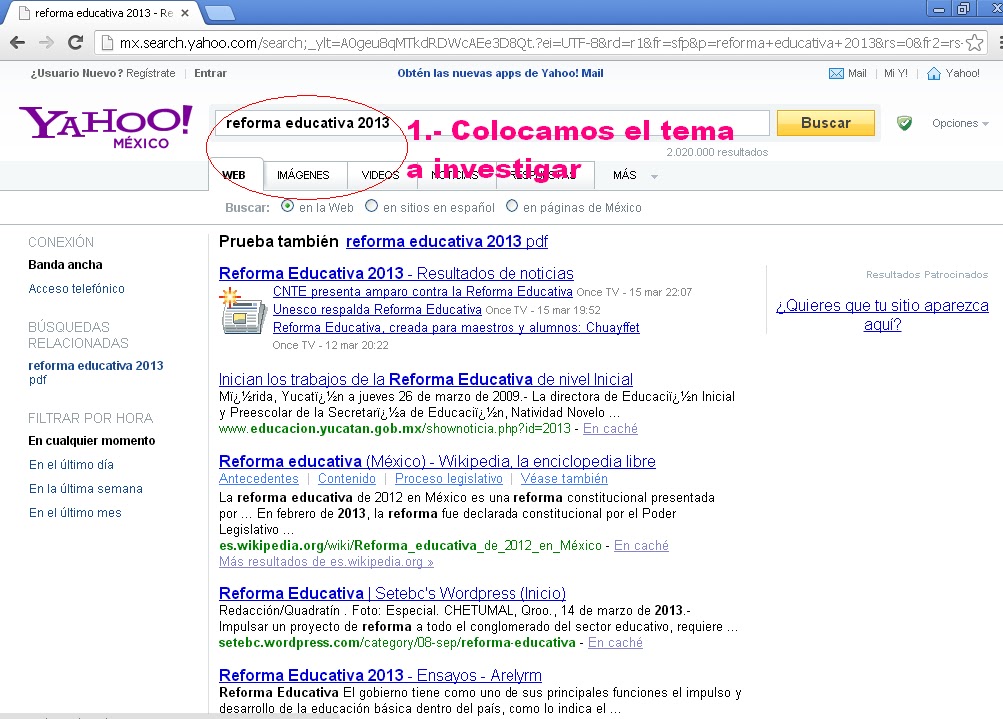The height and width of the screenshot is (719, 1003).
Task: Click the Yahoo! México logo
Action: pos(106,127)
